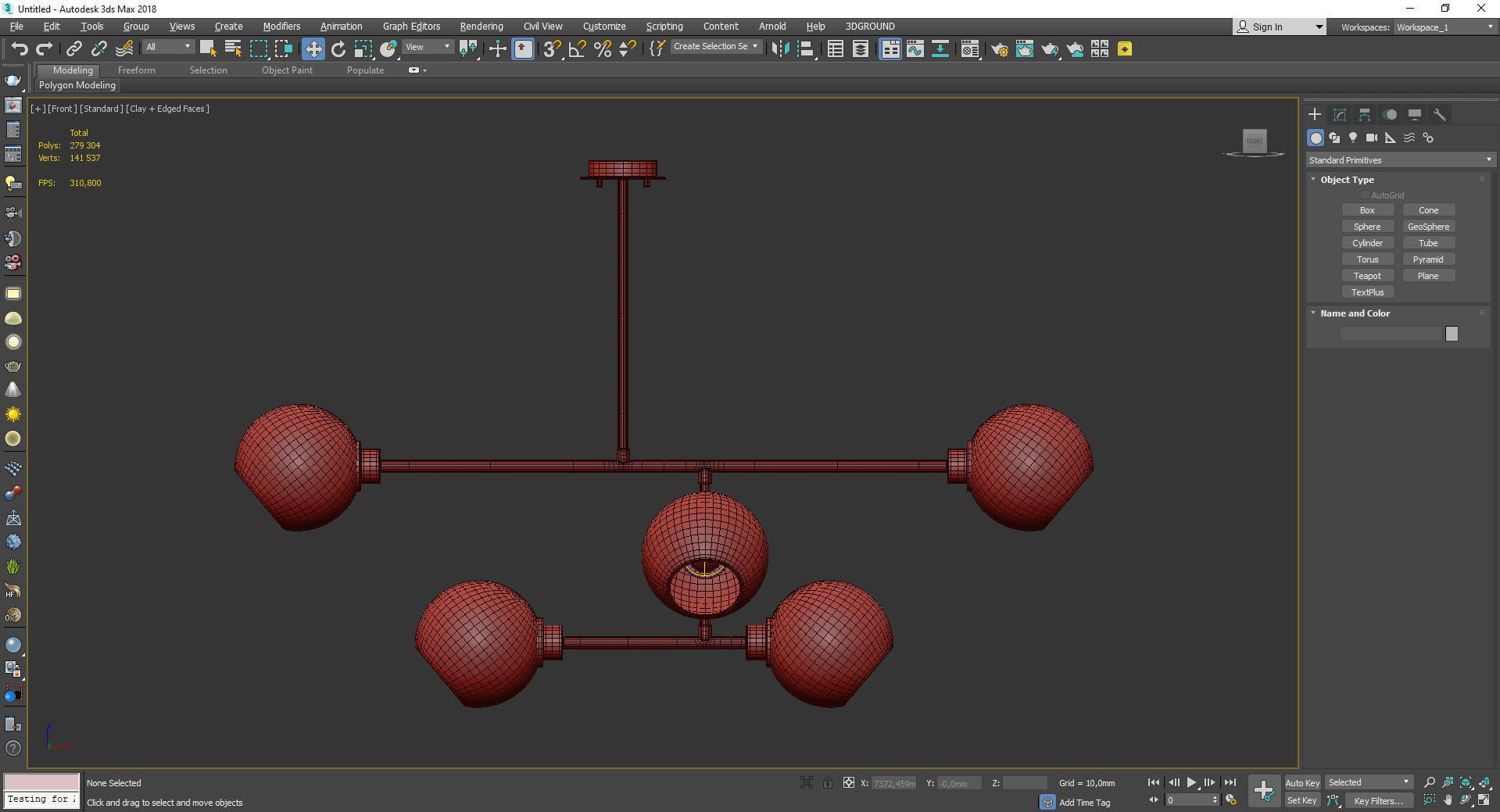This screenshot has height=812, width=1500.
Task: Toggle Percent Snap button
Action: (602, 49)
